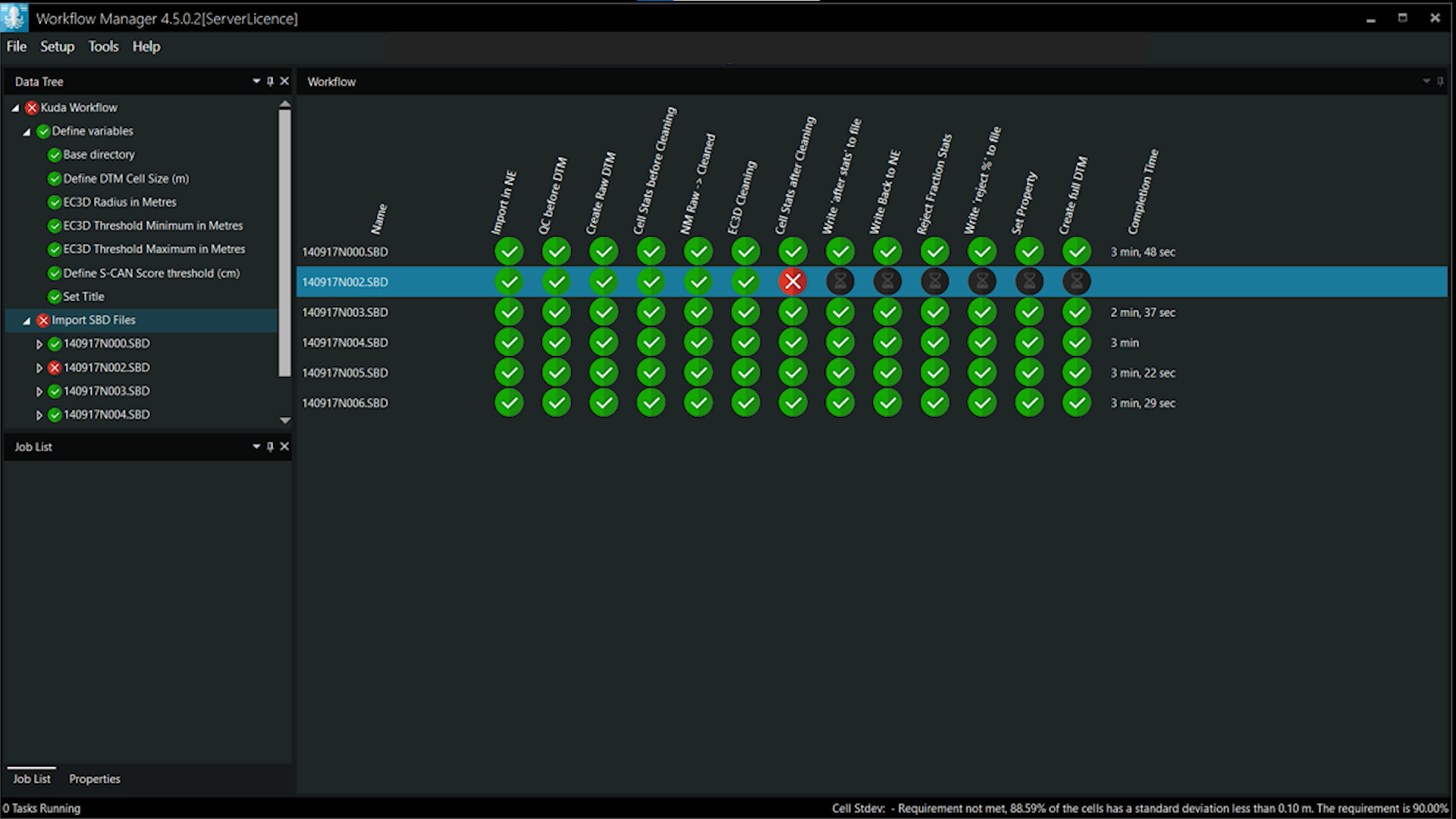This screenshot has height=819, width=1456.
Task: Click Import in NE checkmark for 140917N000.SBD
Action: [509, 252]
